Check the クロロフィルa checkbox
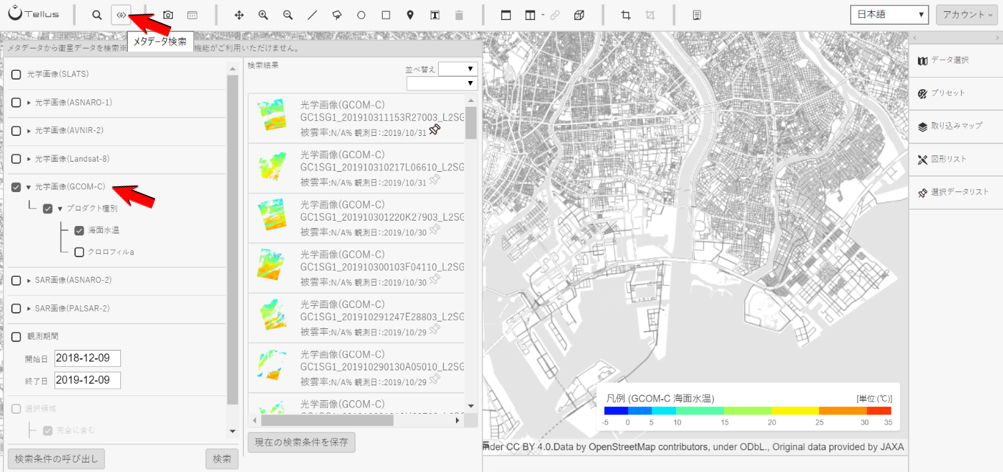 [x=79, y=252]
